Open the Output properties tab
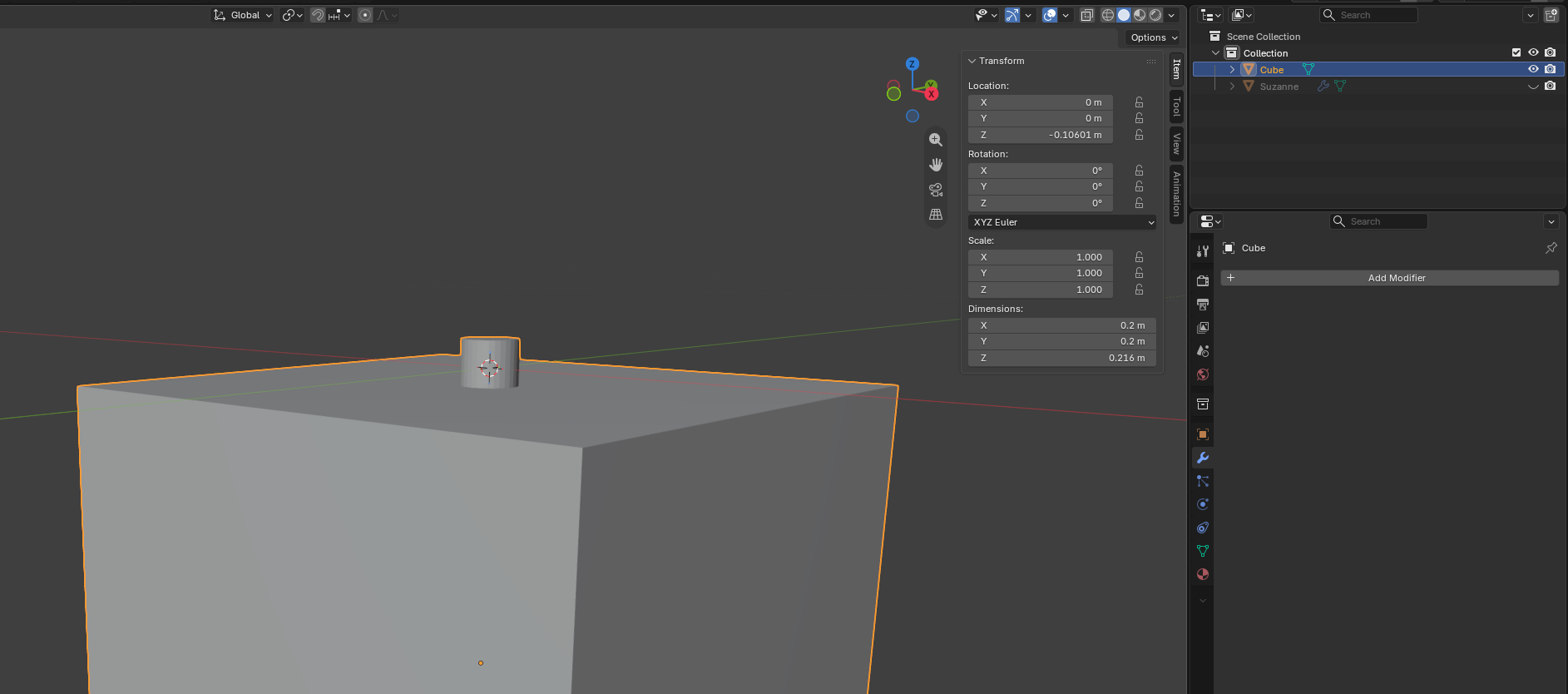Viewport: 1568px width, 694px height. [1203, 305]
